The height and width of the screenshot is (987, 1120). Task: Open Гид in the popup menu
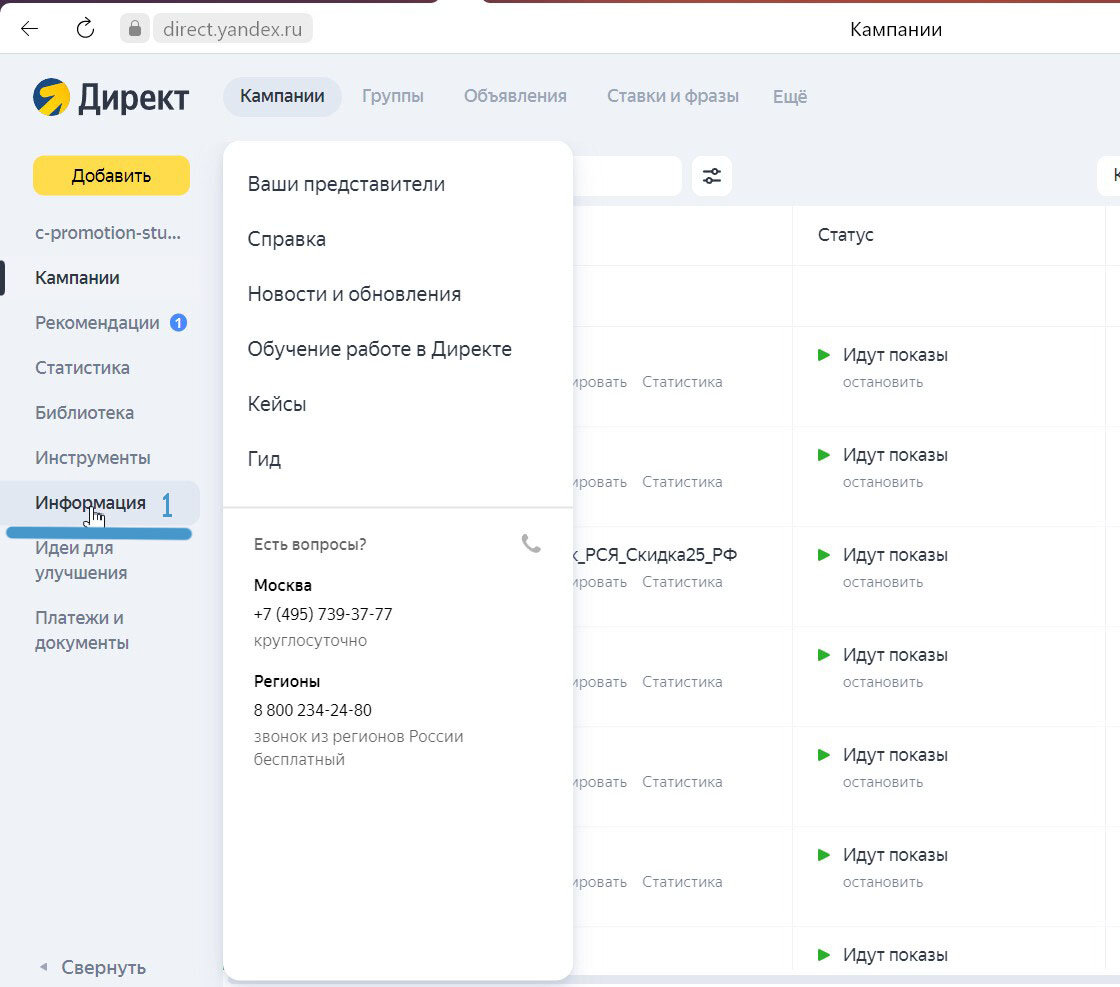click(x=264, y=459)
